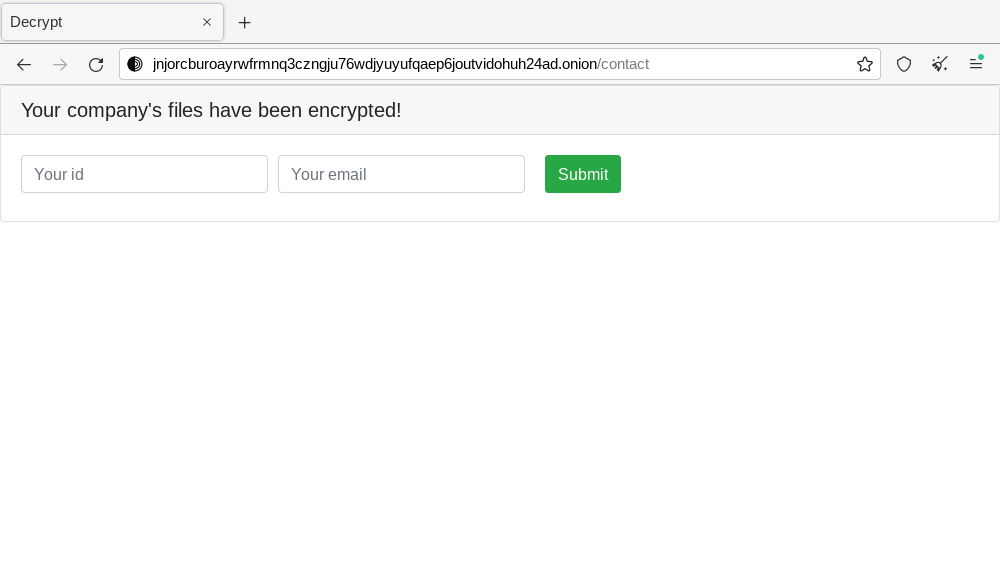The width and height of the screenshot is (1000, 585).
Task: Close the Decrypt tab
Action: [207, 22]
